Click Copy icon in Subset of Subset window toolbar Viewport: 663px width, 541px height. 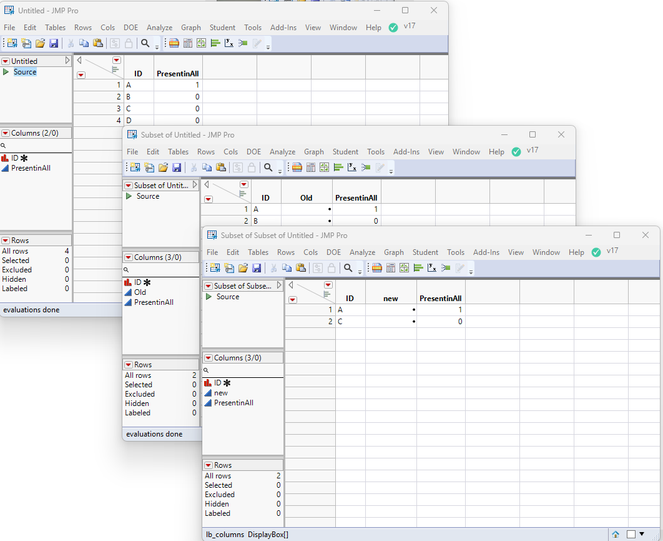[287, 268]
